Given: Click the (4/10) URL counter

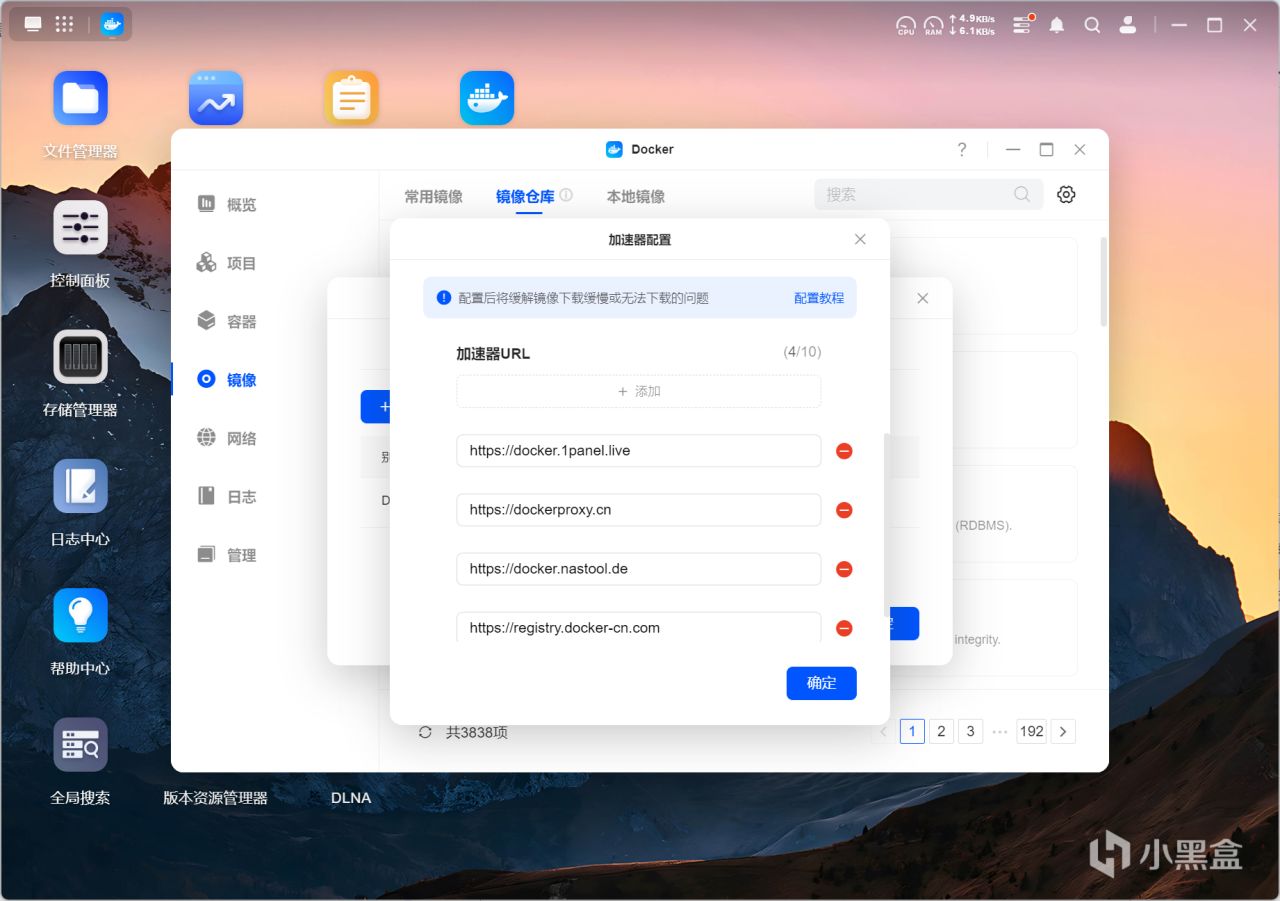Looking at the screenshot, I should 802,352.
